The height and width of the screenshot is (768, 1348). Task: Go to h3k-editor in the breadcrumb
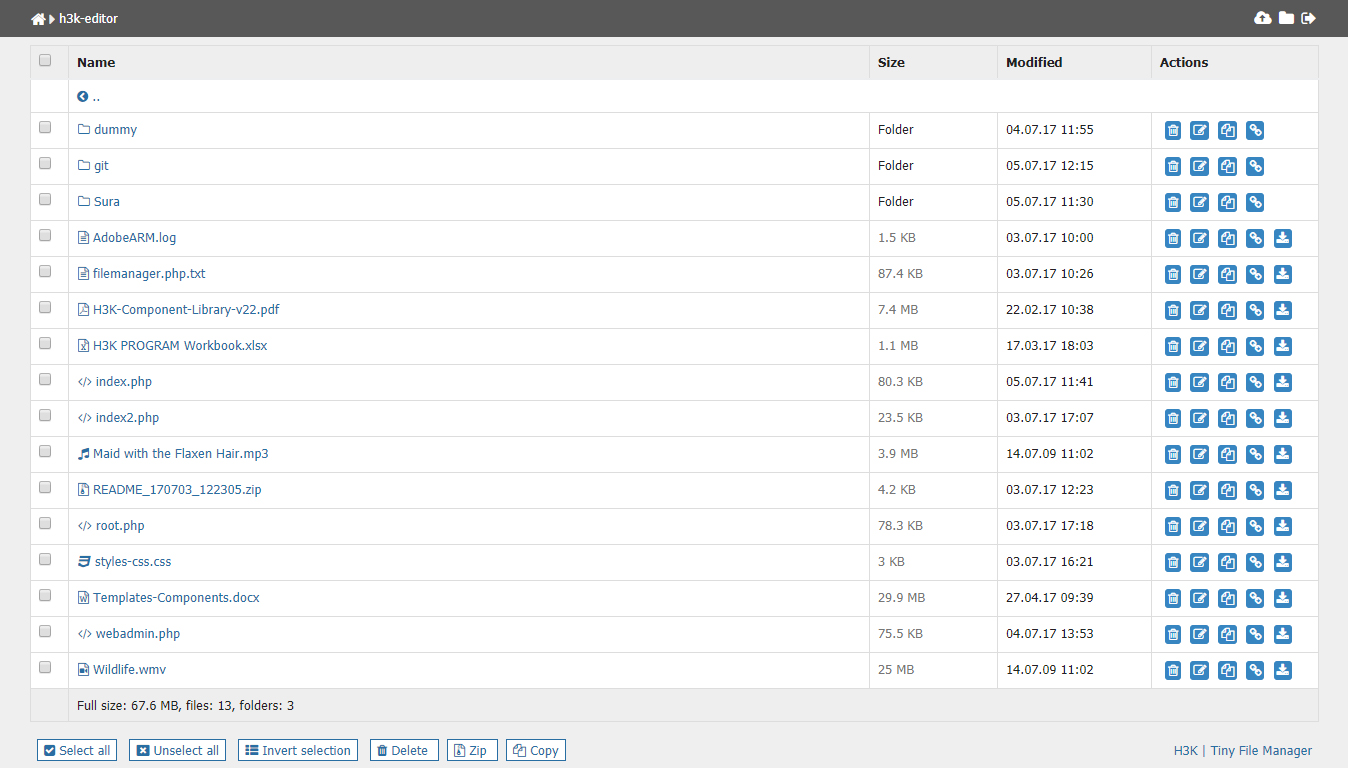click(88, 18)
